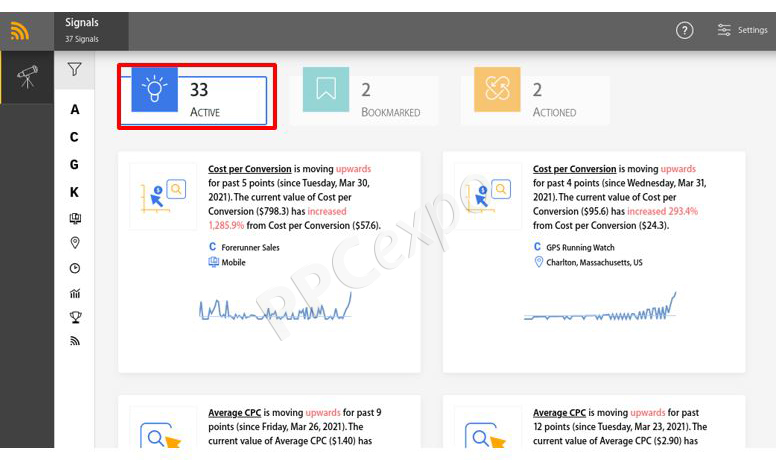The width and height of the screenshot is (776, 464).
Task: Filter by clock time icon in sidebar
Action: tap(75, 268)
